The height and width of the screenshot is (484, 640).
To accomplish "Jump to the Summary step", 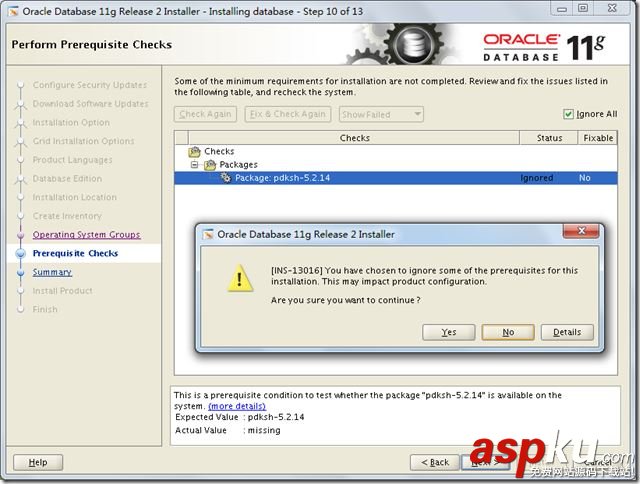I will coord(52,272).
